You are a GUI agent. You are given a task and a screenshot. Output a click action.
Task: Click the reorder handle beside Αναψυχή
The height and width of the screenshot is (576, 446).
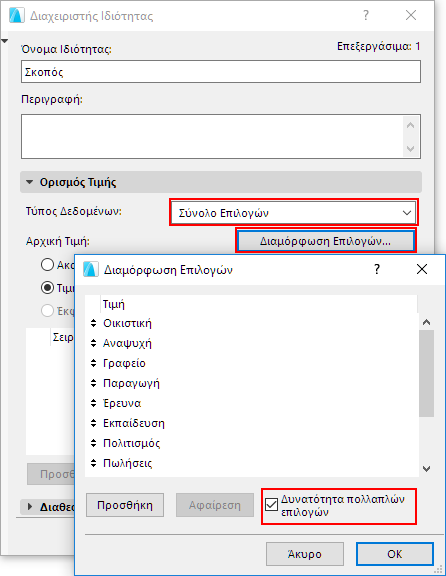[x=94, y=343]
